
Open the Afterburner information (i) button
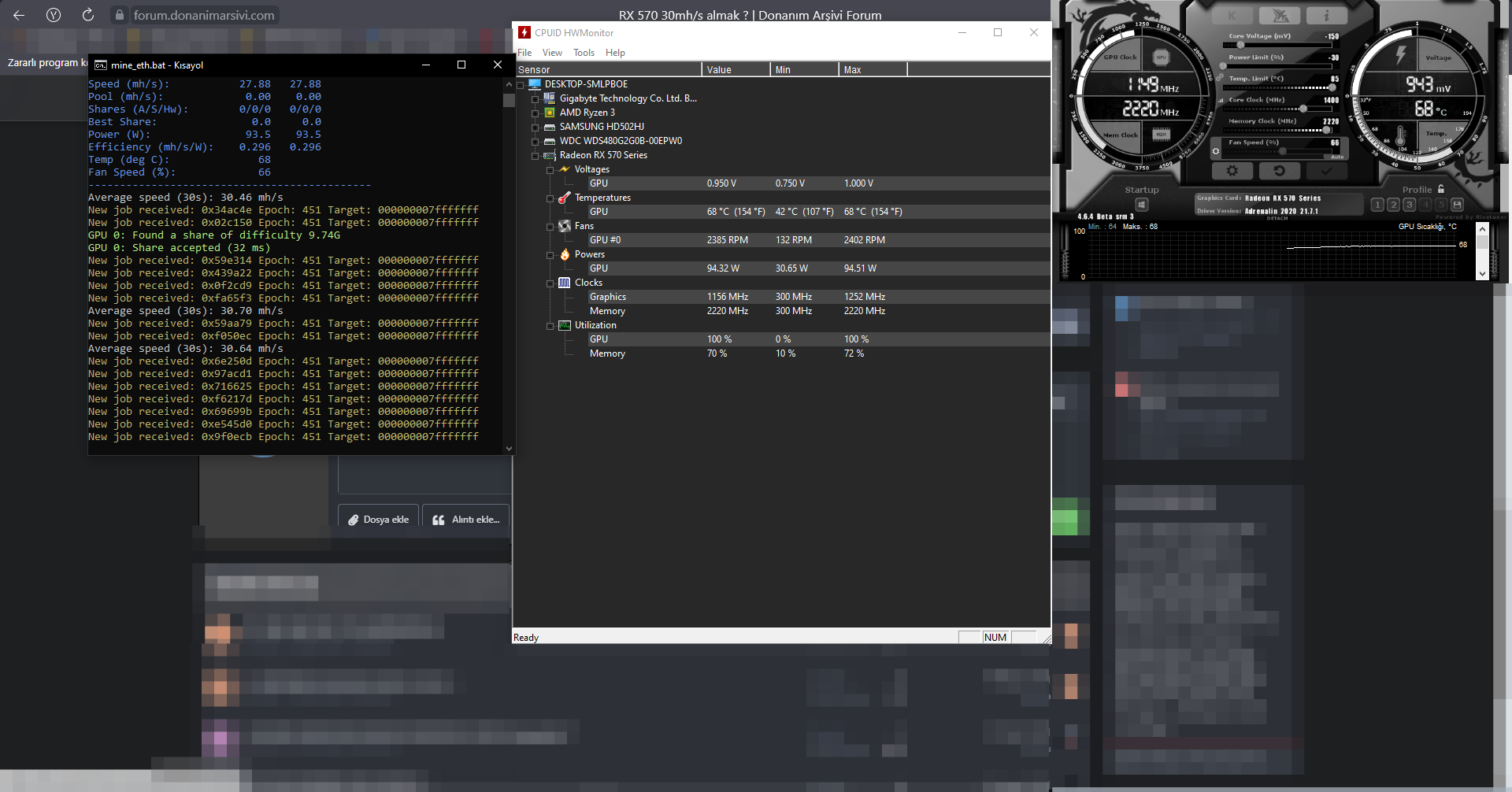1326,15
